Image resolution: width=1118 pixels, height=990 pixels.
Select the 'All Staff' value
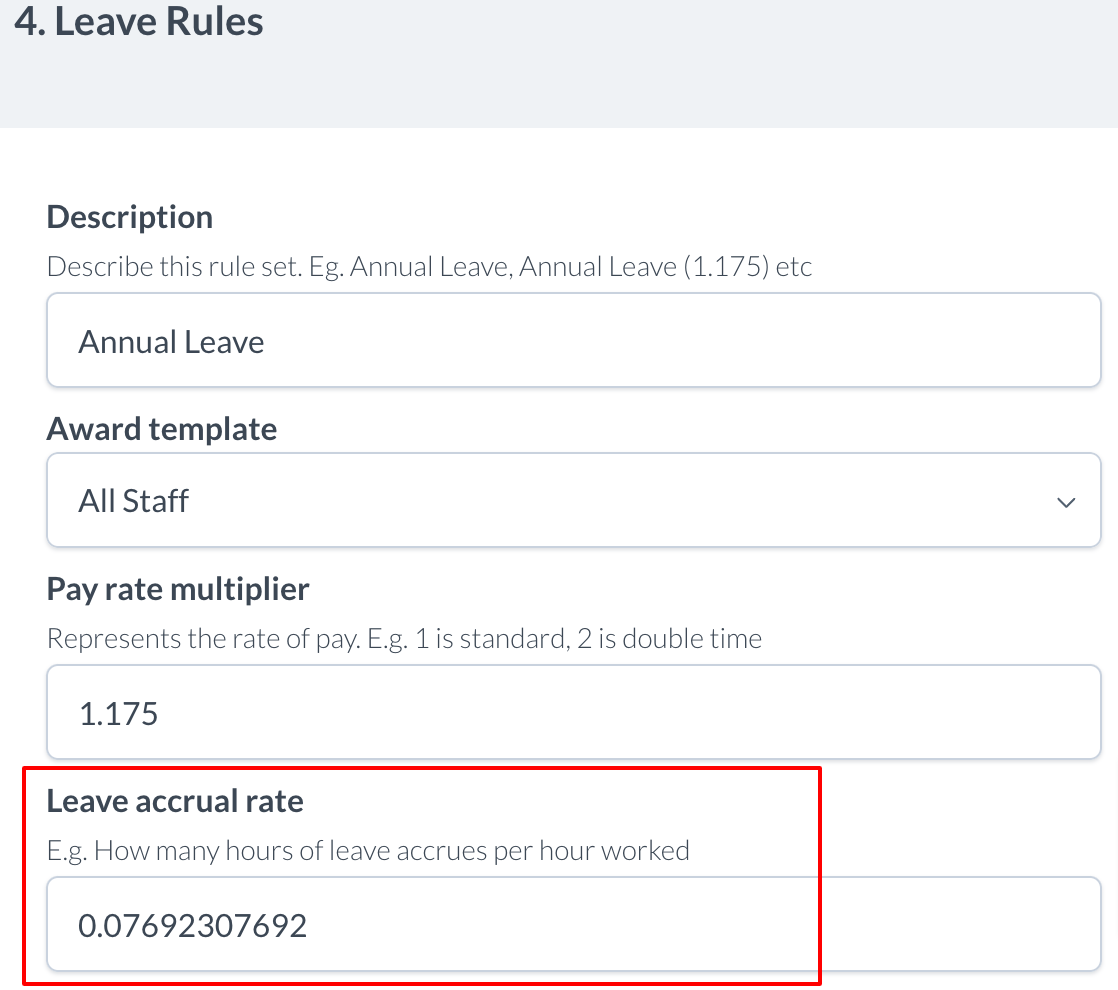click(133, 501)
